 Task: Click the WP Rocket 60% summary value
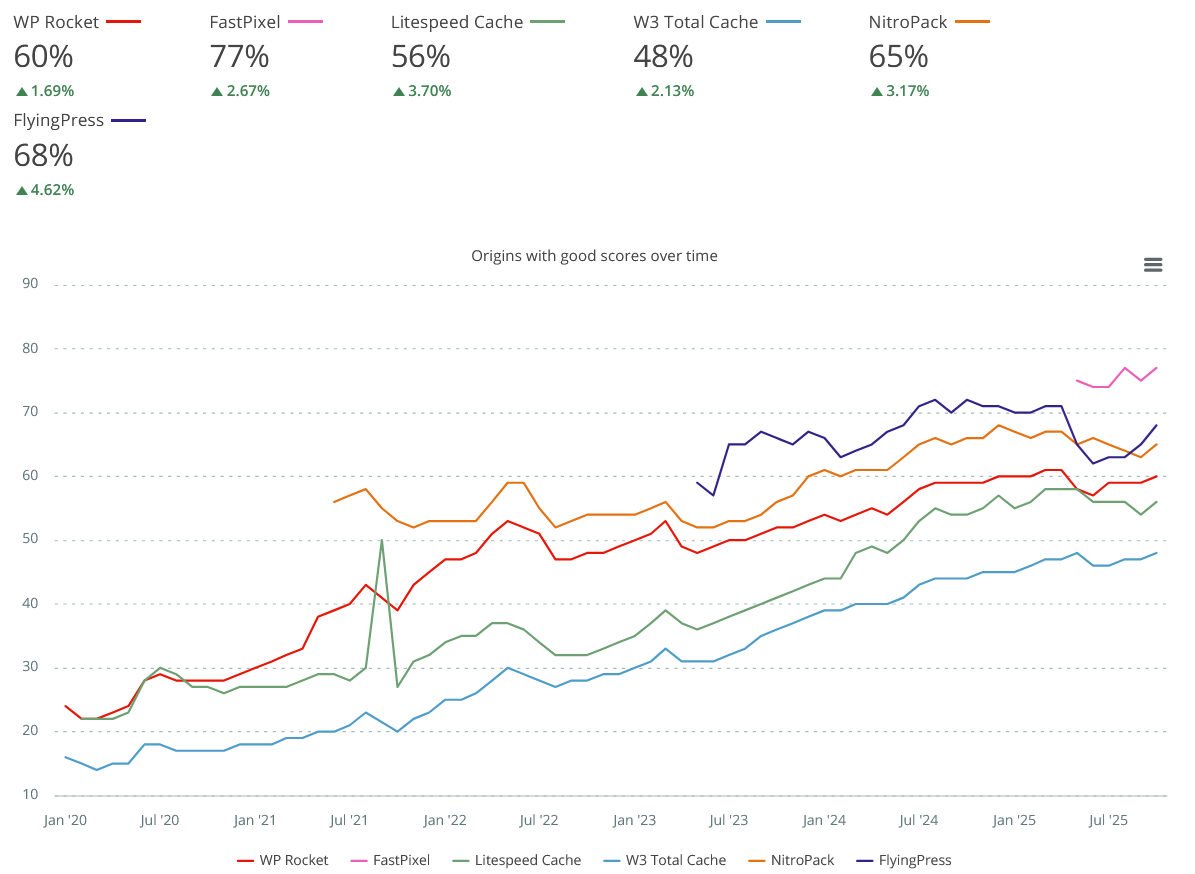click(x=43, y=57)
